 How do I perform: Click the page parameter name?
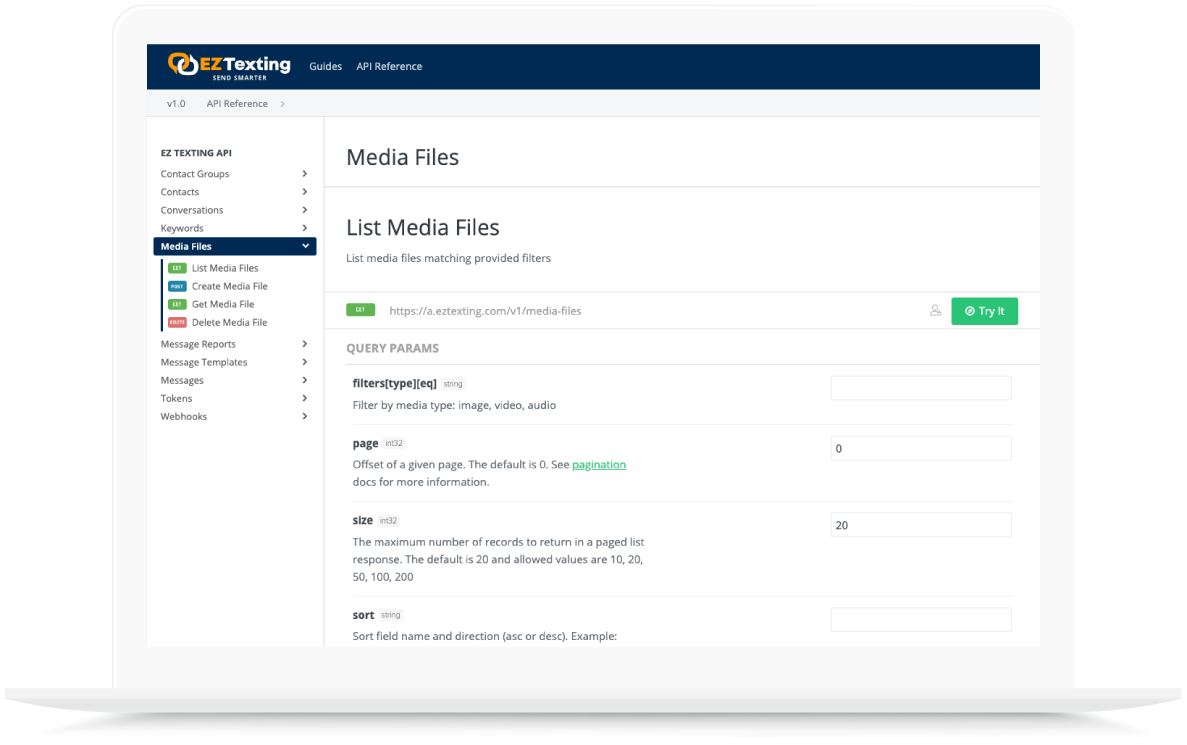(365, 444)
